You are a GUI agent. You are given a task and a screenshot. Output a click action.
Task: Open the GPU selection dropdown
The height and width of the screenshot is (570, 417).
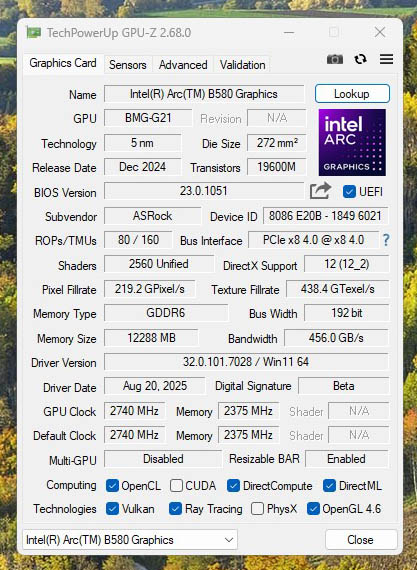tap(130, 540)
